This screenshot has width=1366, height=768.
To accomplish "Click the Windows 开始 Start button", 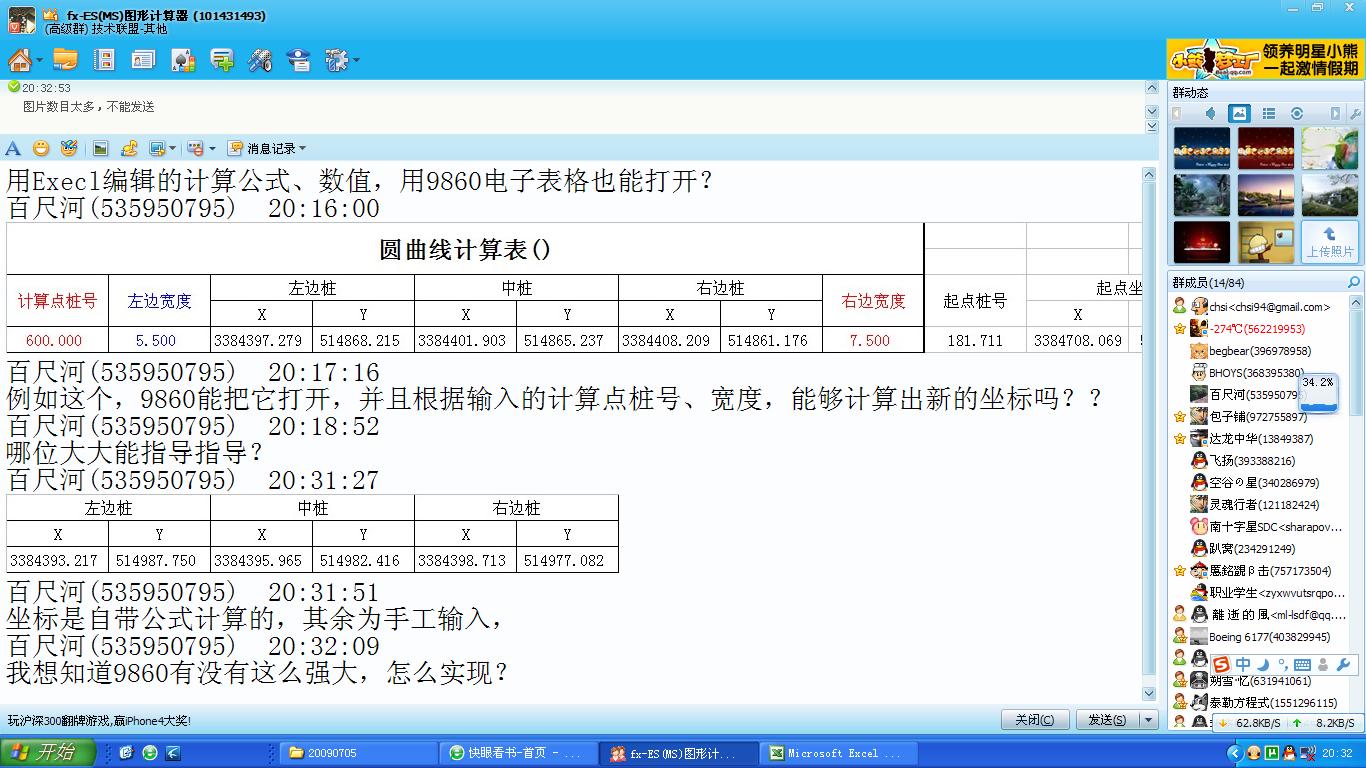I will [48, 752].
